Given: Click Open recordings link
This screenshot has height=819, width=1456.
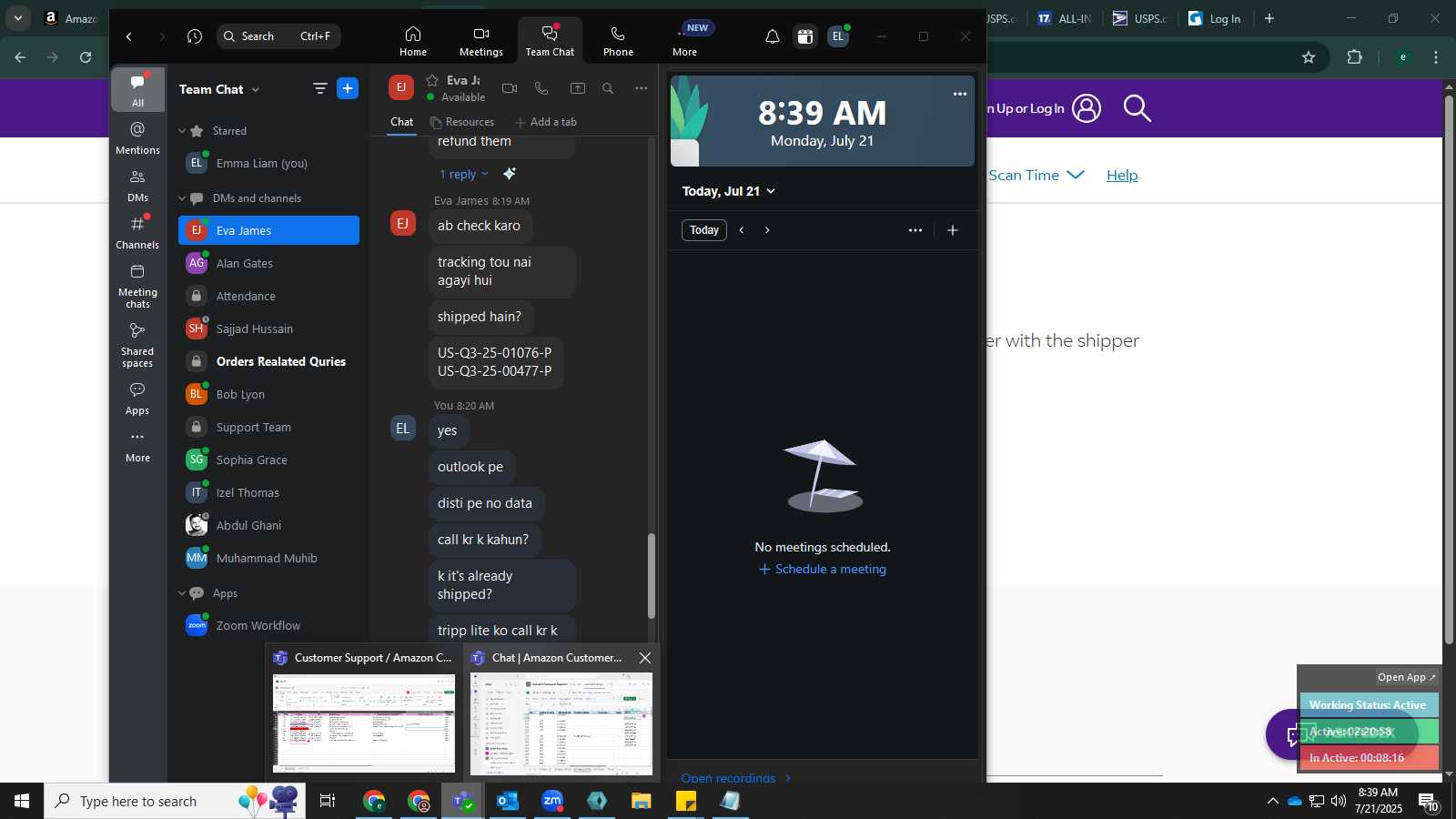Looking at the screenshot, I should click(736, 778).
